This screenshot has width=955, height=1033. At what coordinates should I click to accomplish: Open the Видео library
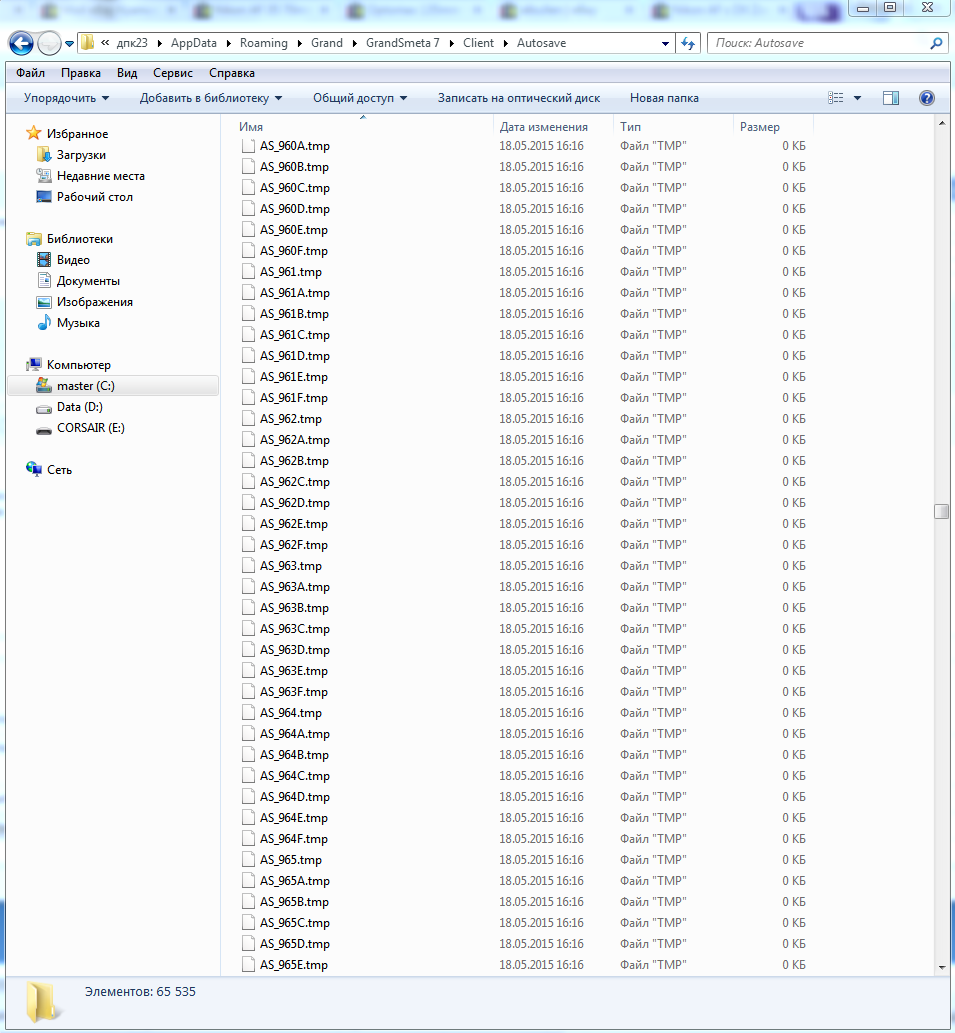(x=72, y=260)
